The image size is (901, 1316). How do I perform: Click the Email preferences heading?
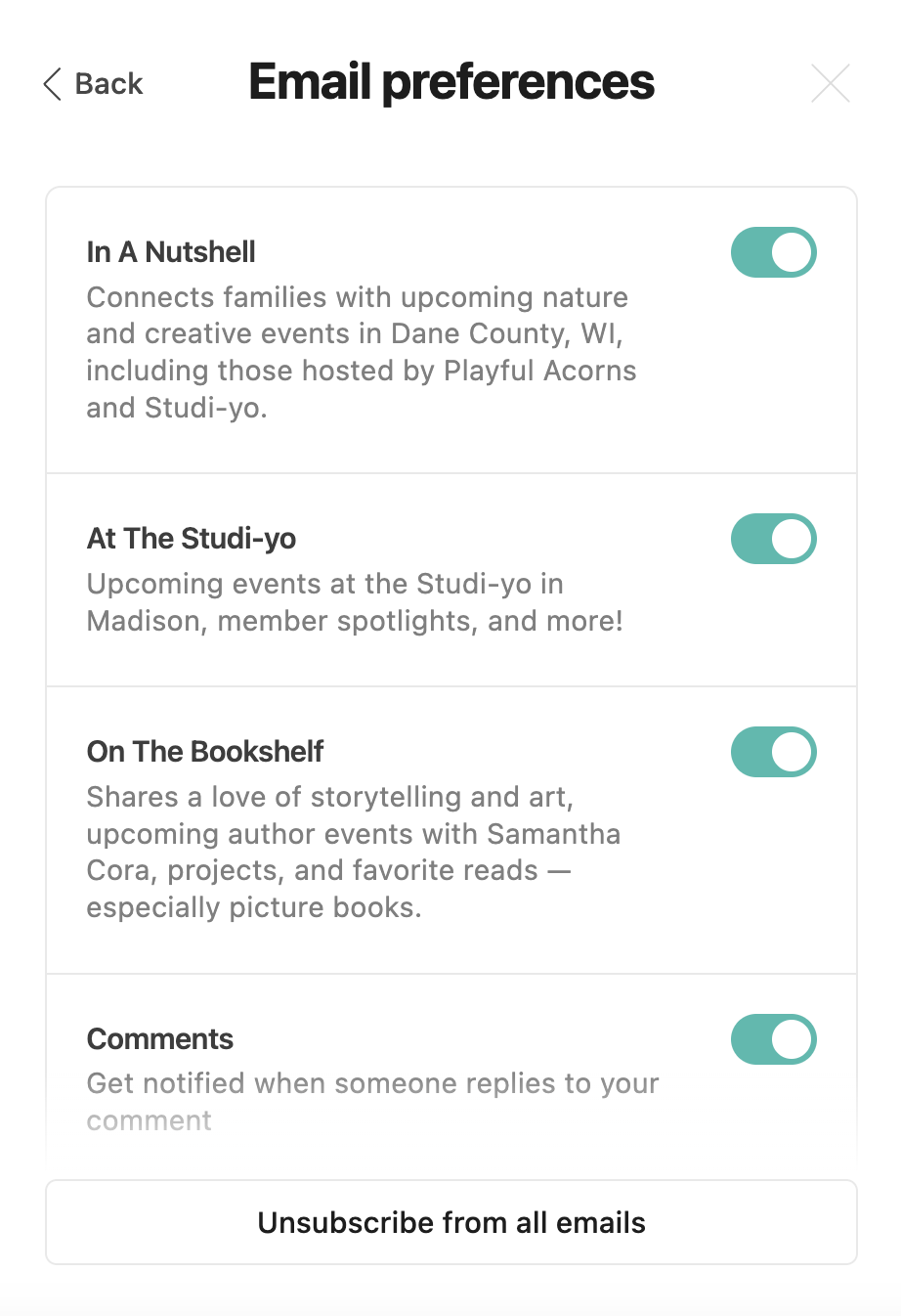pos(451,82)
